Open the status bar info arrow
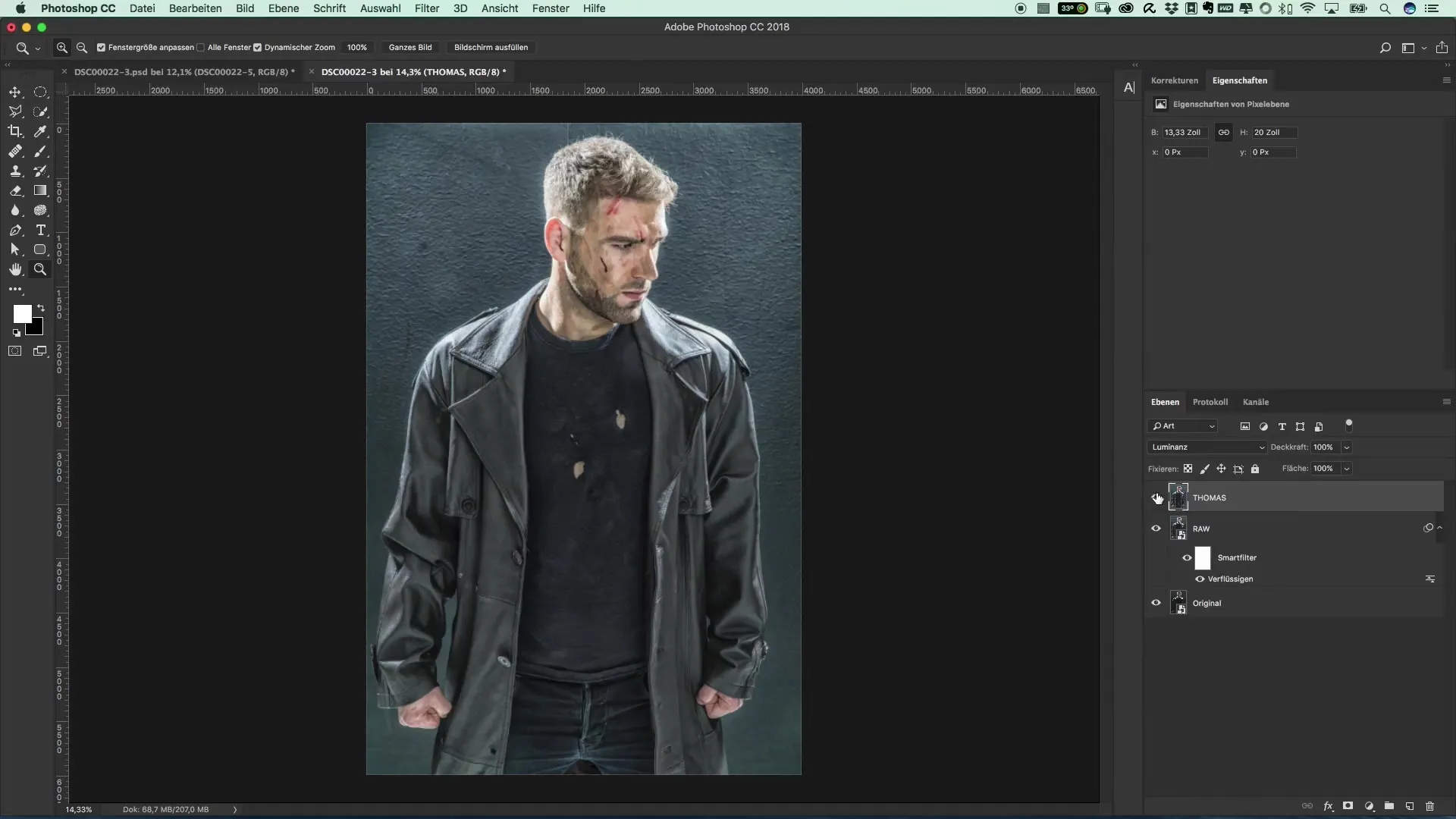The width and height of the screenshot is (1456, 819). pyautogui.click(x=235, y=809)
